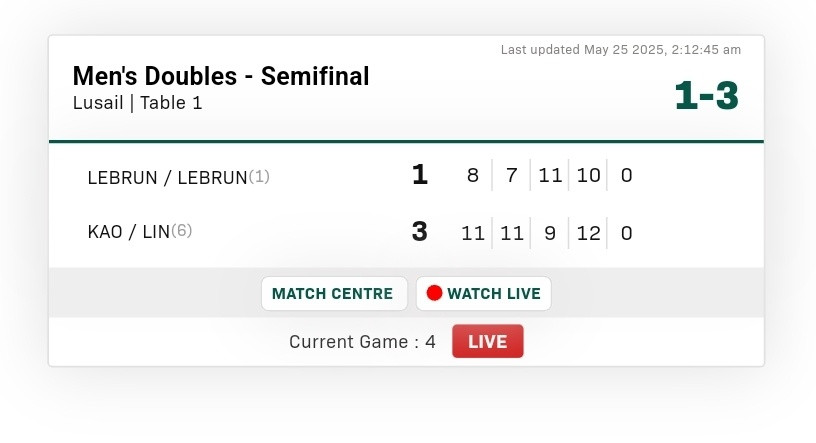Click Lebrun's fourth game score of 10
Image resolution: width=816 pixels, height=443 pixels.
[x=589, y=177]
